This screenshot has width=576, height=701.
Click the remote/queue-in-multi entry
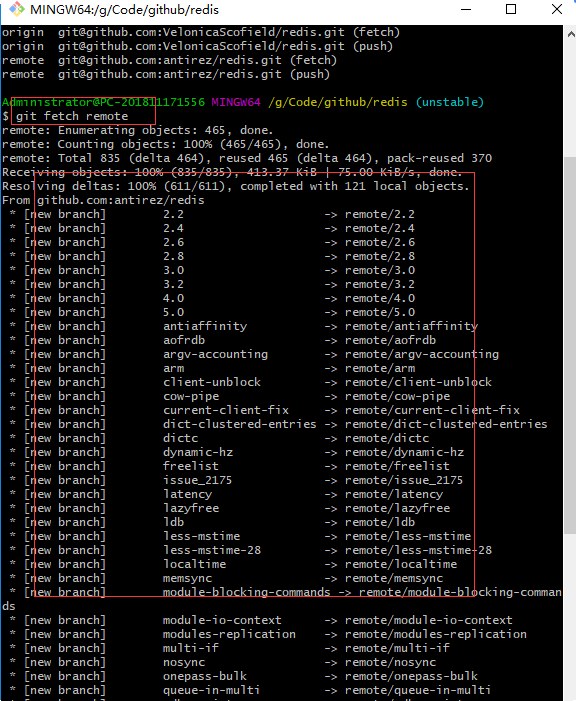pos(418,690)
